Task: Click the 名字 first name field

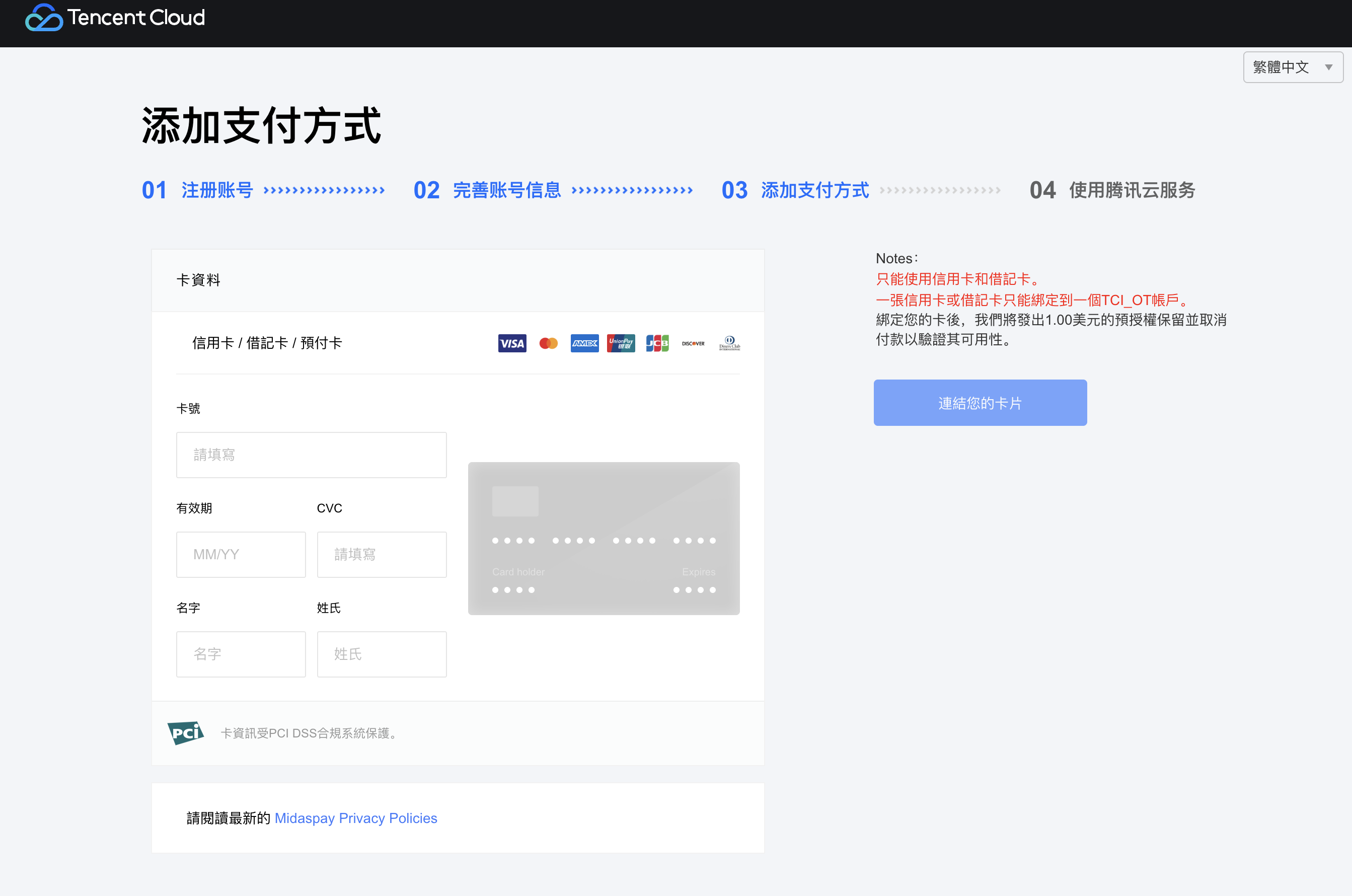Action: click(x=241, y=654)
